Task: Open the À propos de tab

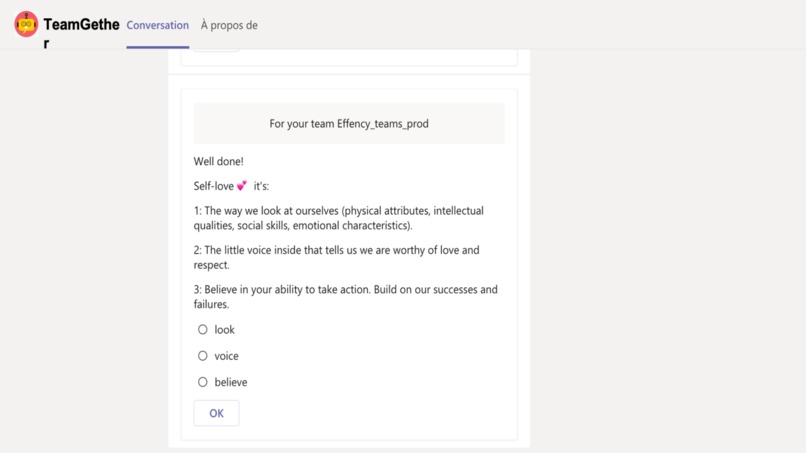Action: [x=229, y=25]
